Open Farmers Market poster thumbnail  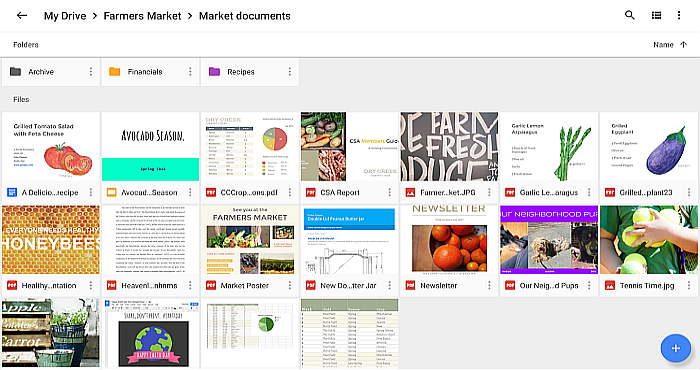pos(250,240)
